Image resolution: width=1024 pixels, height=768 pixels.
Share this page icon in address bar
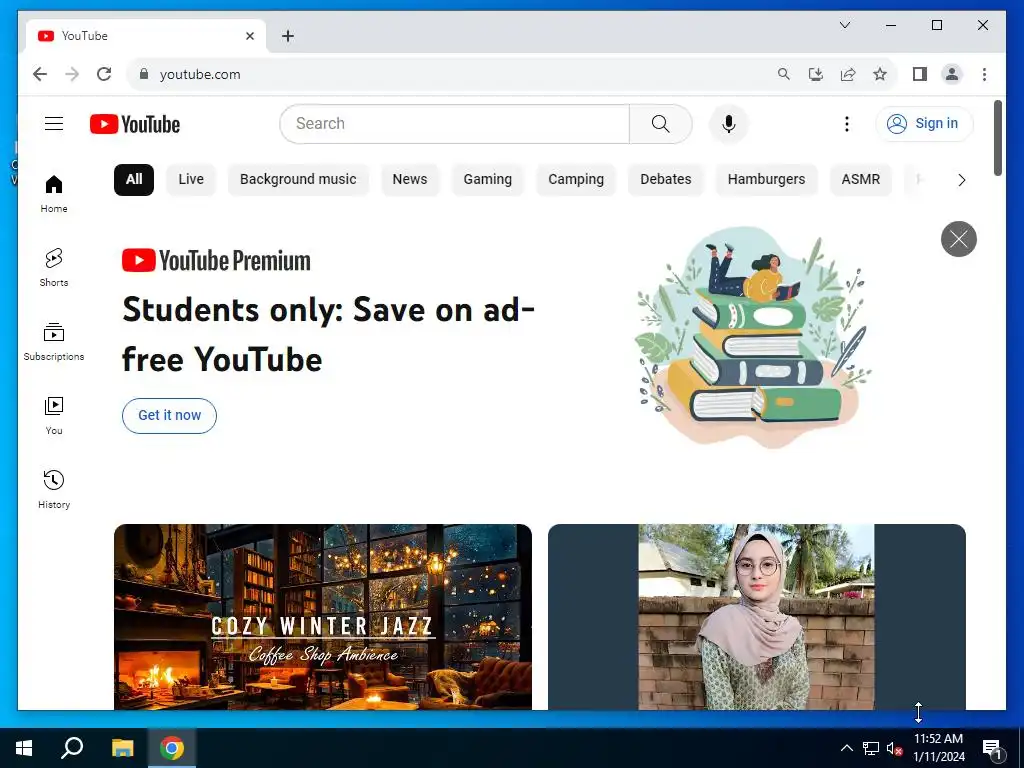coord(848,74)
